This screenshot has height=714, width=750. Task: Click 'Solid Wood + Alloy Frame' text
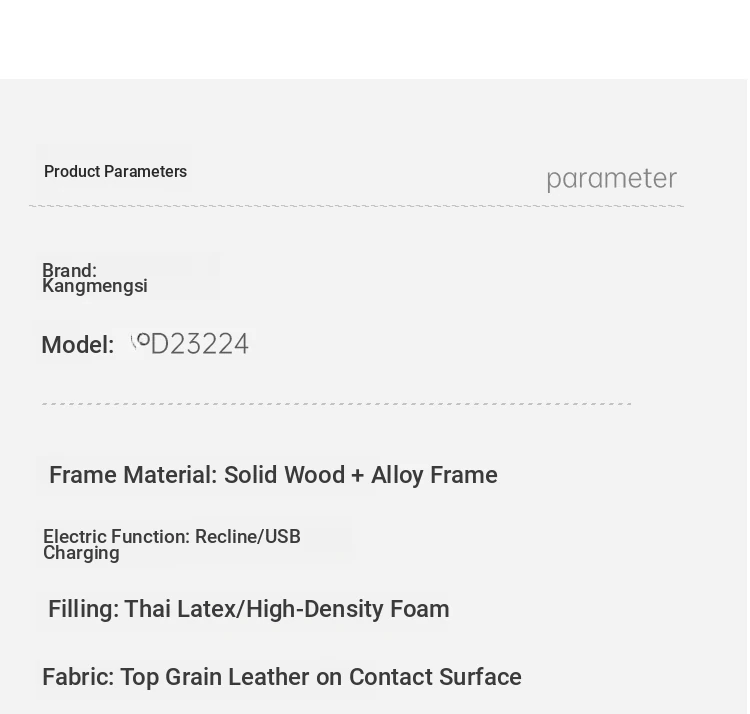coord(361,475)
